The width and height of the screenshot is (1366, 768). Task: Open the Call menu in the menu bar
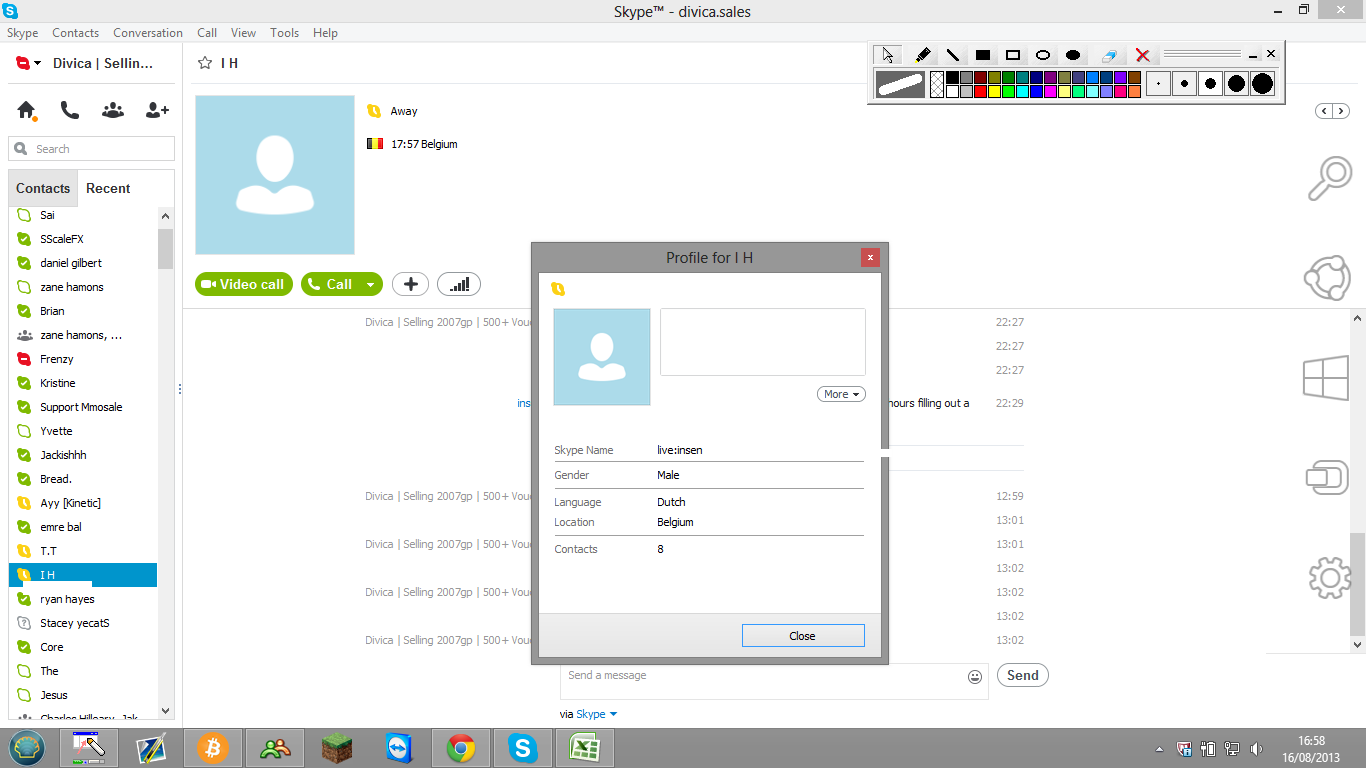coord(207,33)
